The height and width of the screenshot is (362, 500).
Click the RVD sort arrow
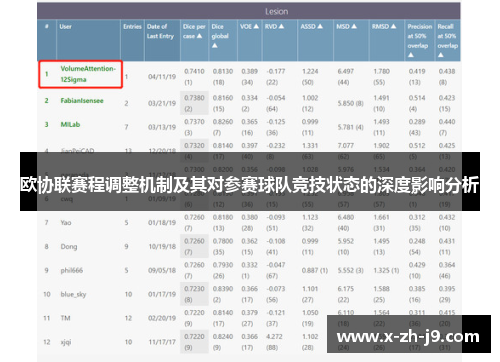(281, 26)
